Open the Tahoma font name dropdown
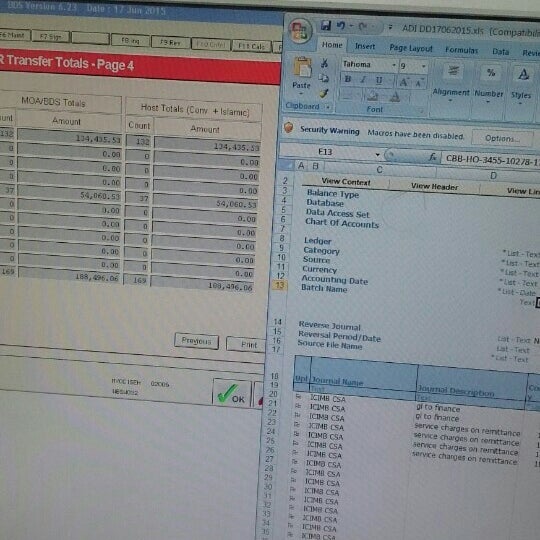The height and width of the screenshot is (540, 540). click(x=394, y=65)
